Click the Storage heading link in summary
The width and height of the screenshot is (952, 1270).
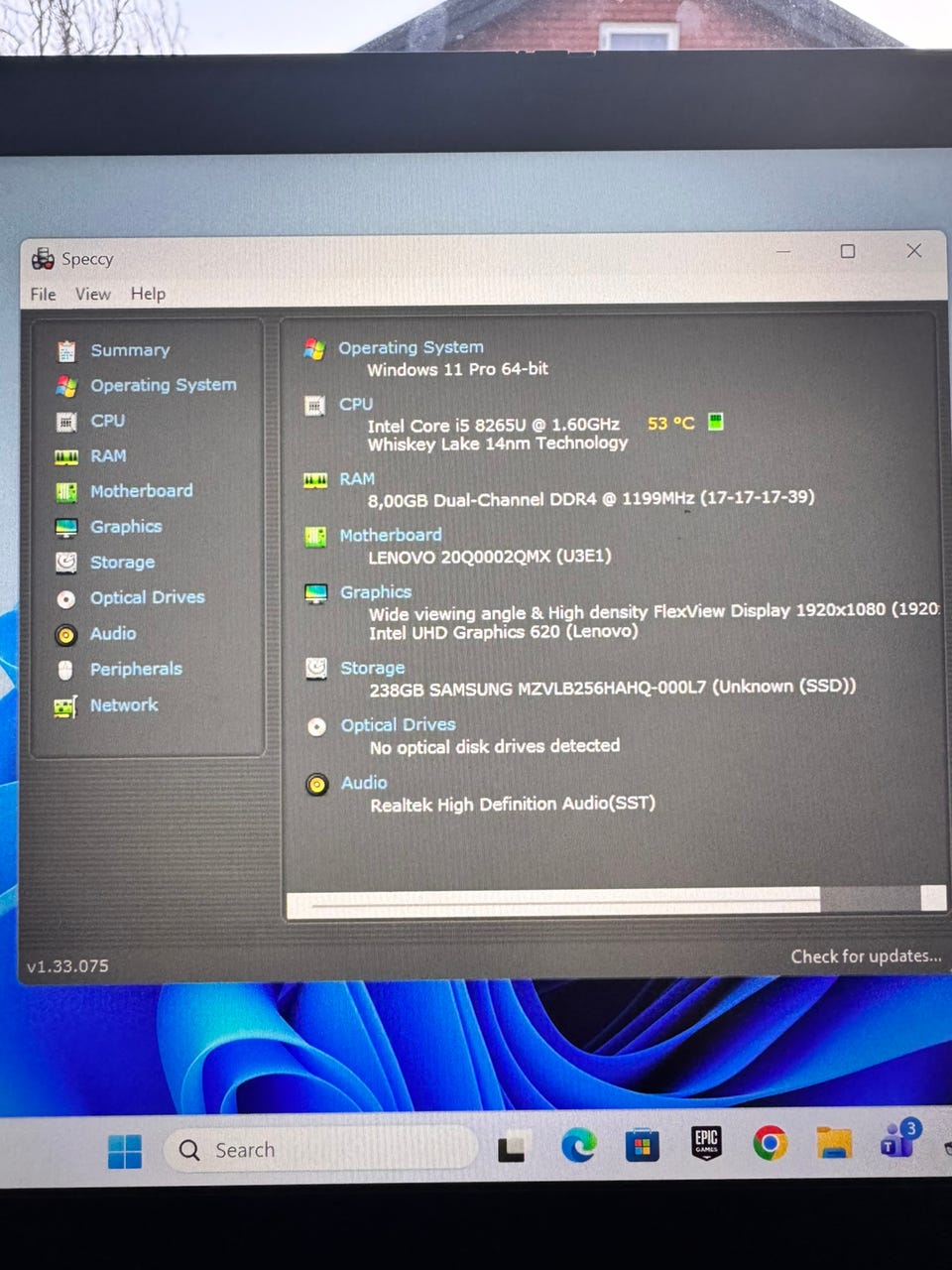pyautogui.click(x=373, y=669)
